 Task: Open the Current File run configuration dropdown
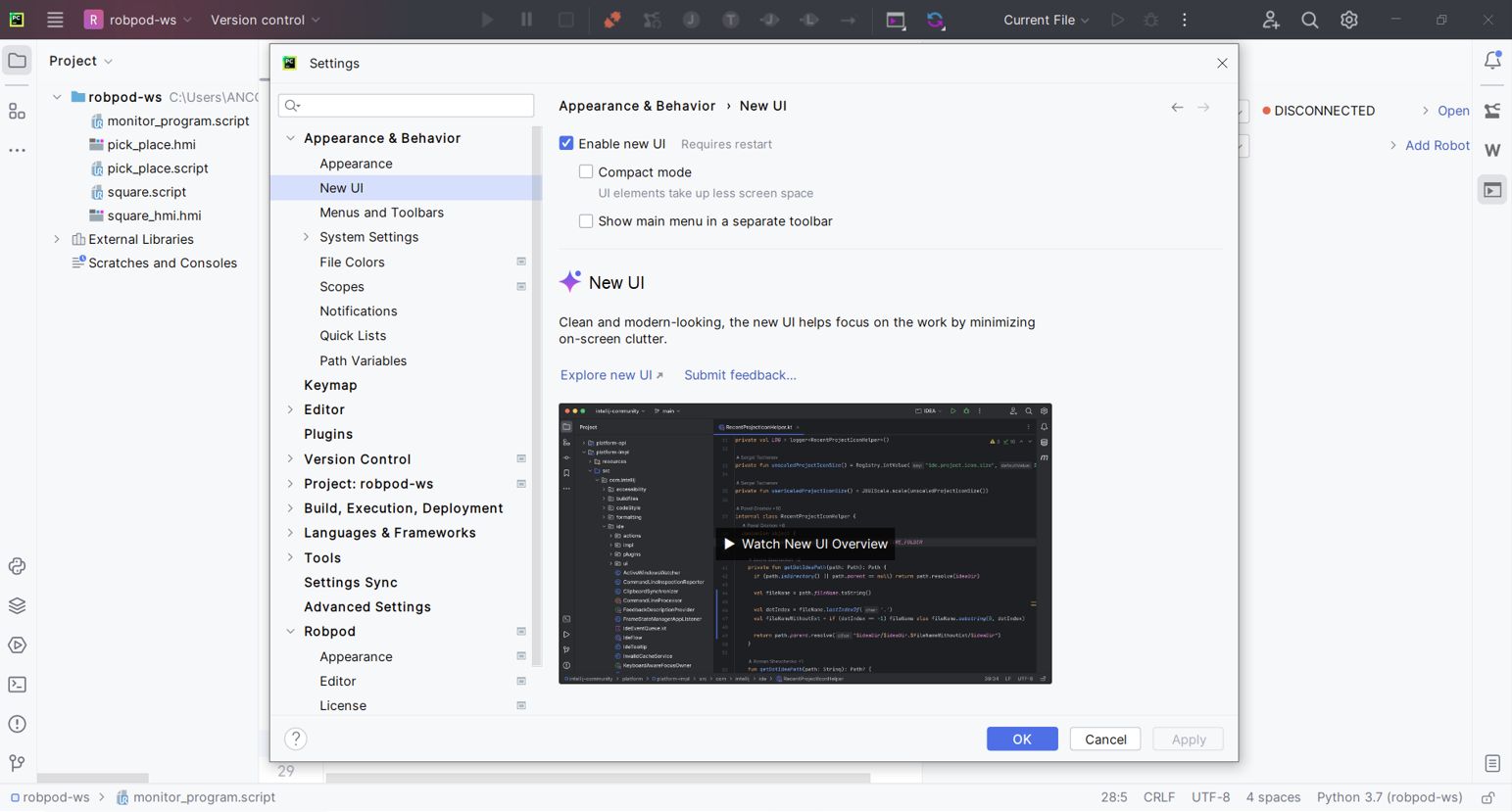[1046, 20]
